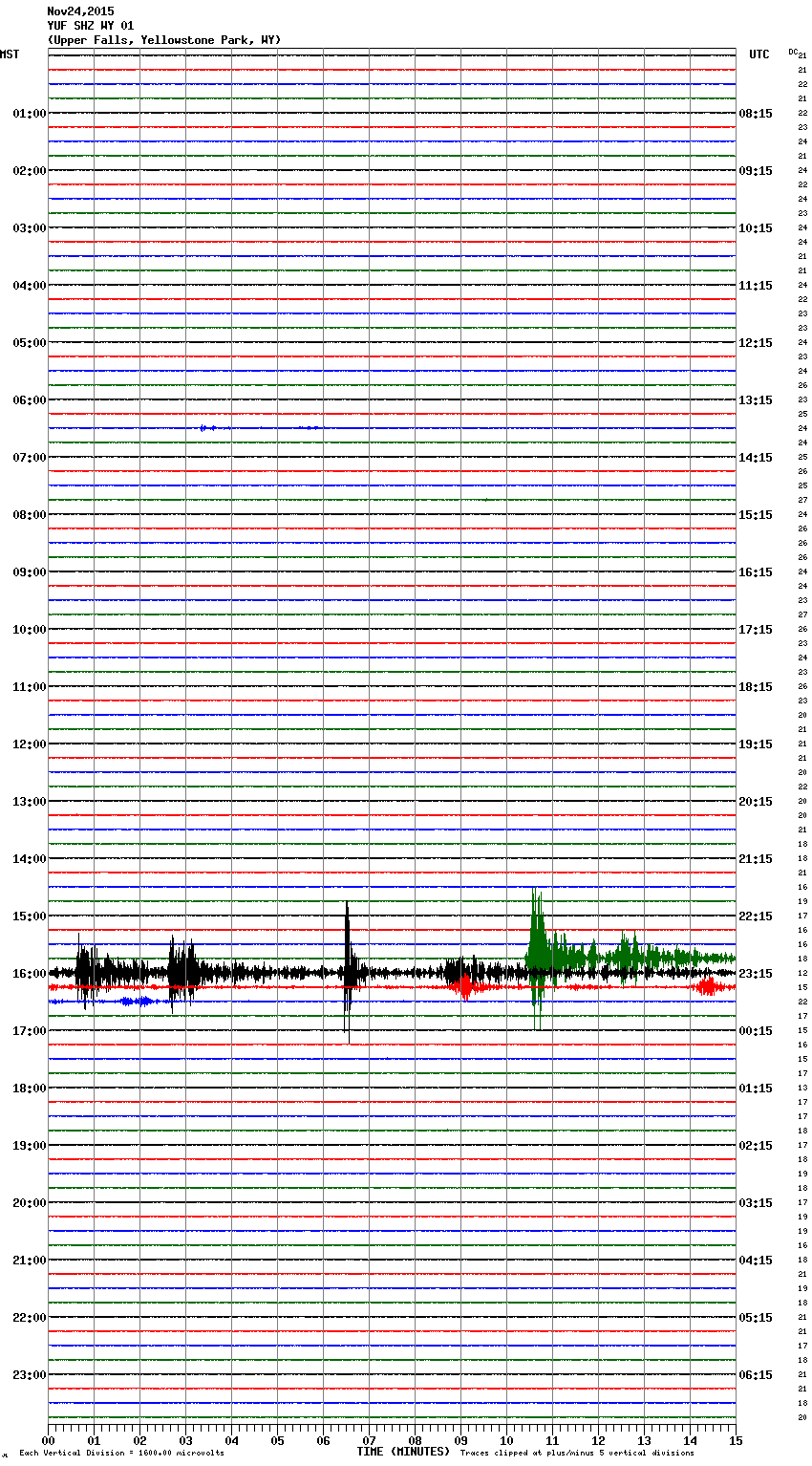Select minute "11" on the bottom axis
This screenshot has height=1466, width=812.
[x=552, y=1440]
